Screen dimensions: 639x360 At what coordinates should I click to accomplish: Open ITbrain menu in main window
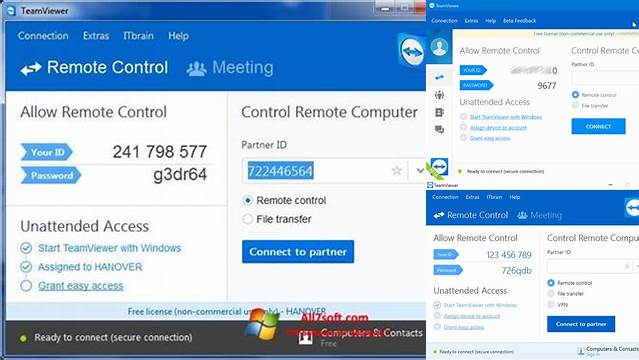point(139,36)
